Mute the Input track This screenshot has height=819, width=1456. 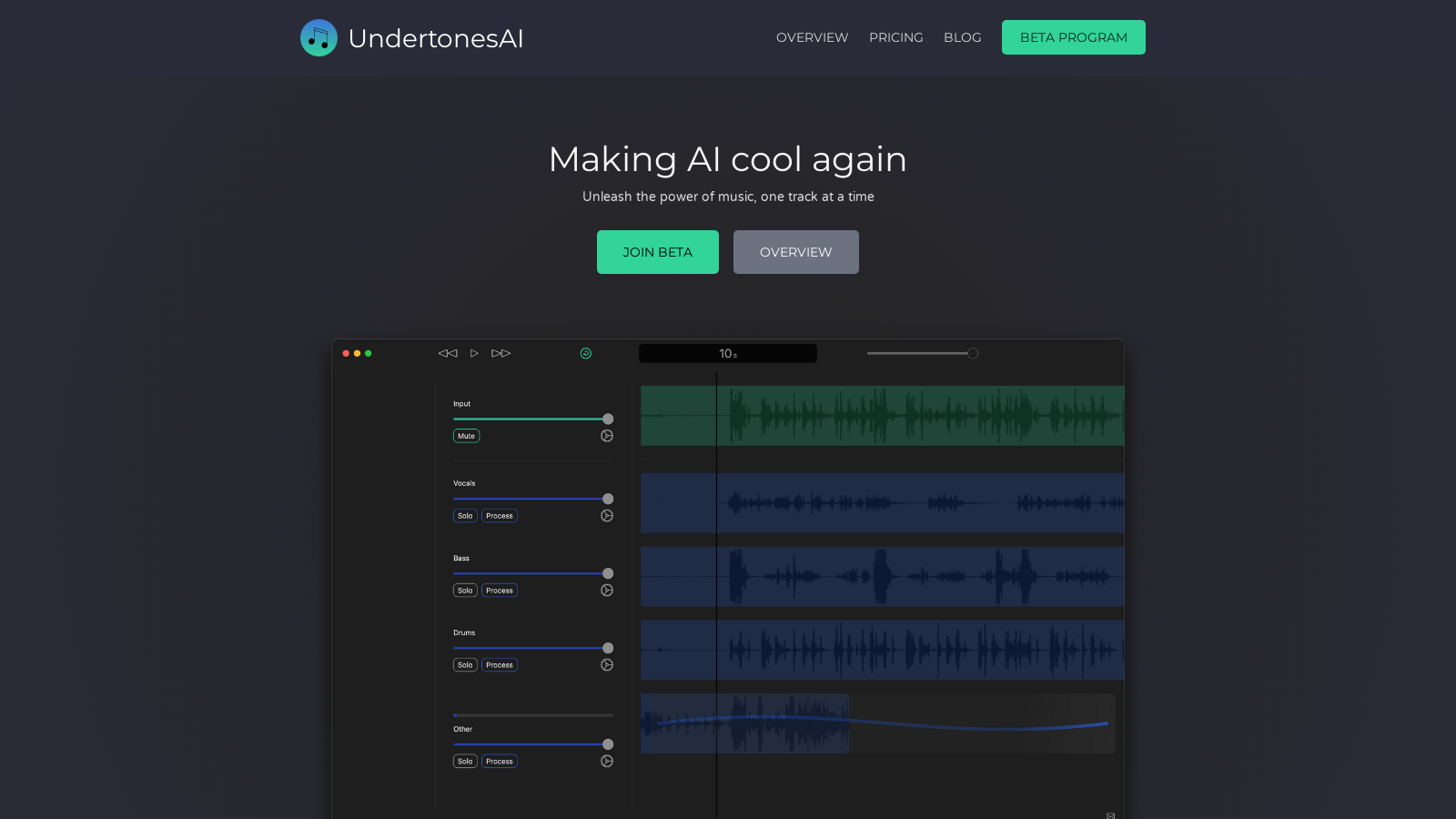(x=466, y=436)
